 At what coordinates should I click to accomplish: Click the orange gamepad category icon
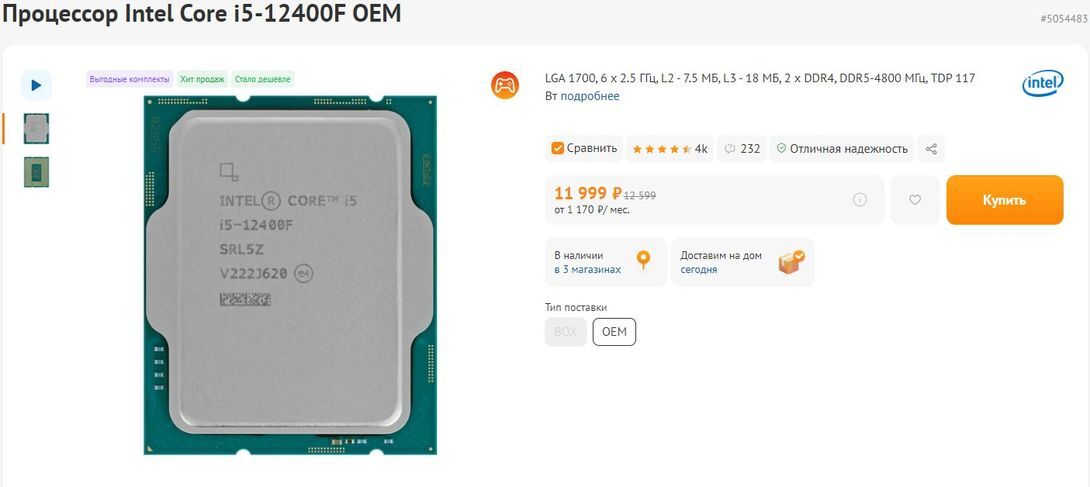(x=505, y=85)
